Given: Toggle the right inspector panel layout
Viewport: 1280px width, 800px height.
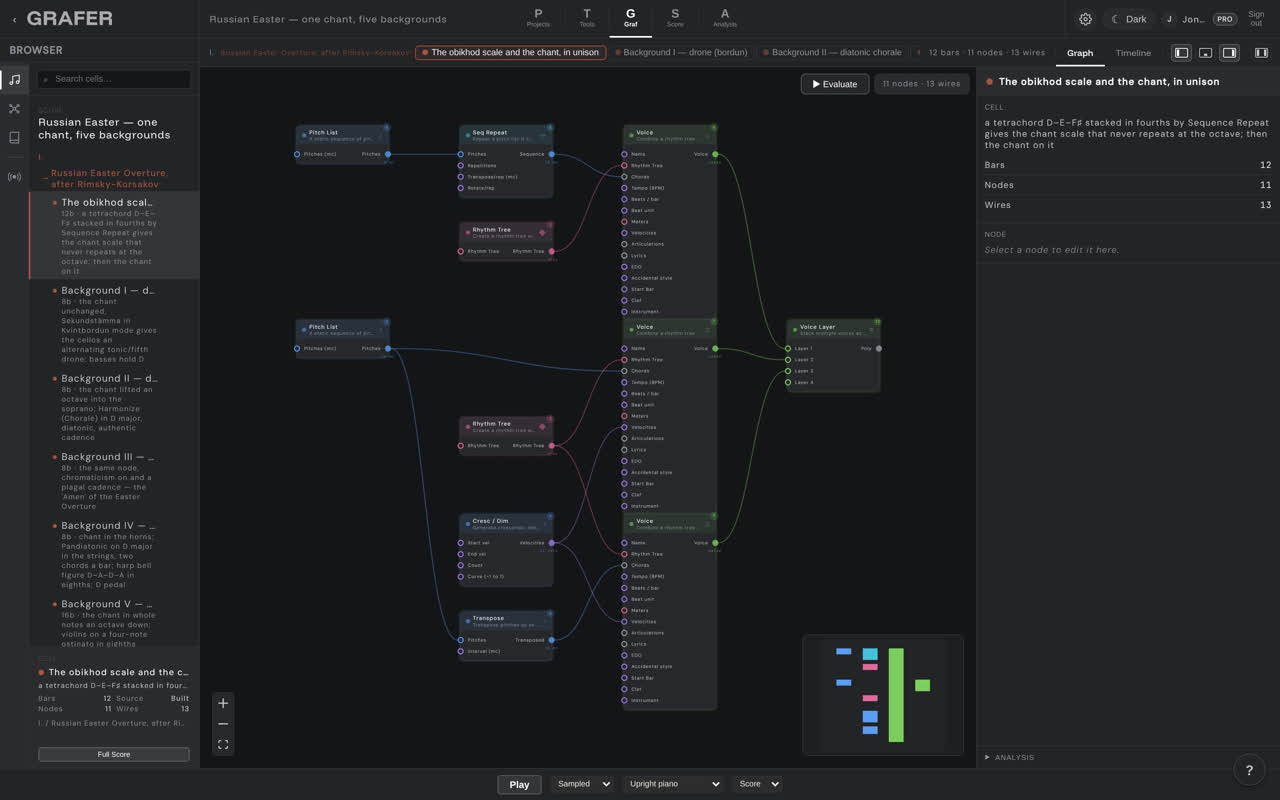Looking at the screenshot, I should point(1229,53).
